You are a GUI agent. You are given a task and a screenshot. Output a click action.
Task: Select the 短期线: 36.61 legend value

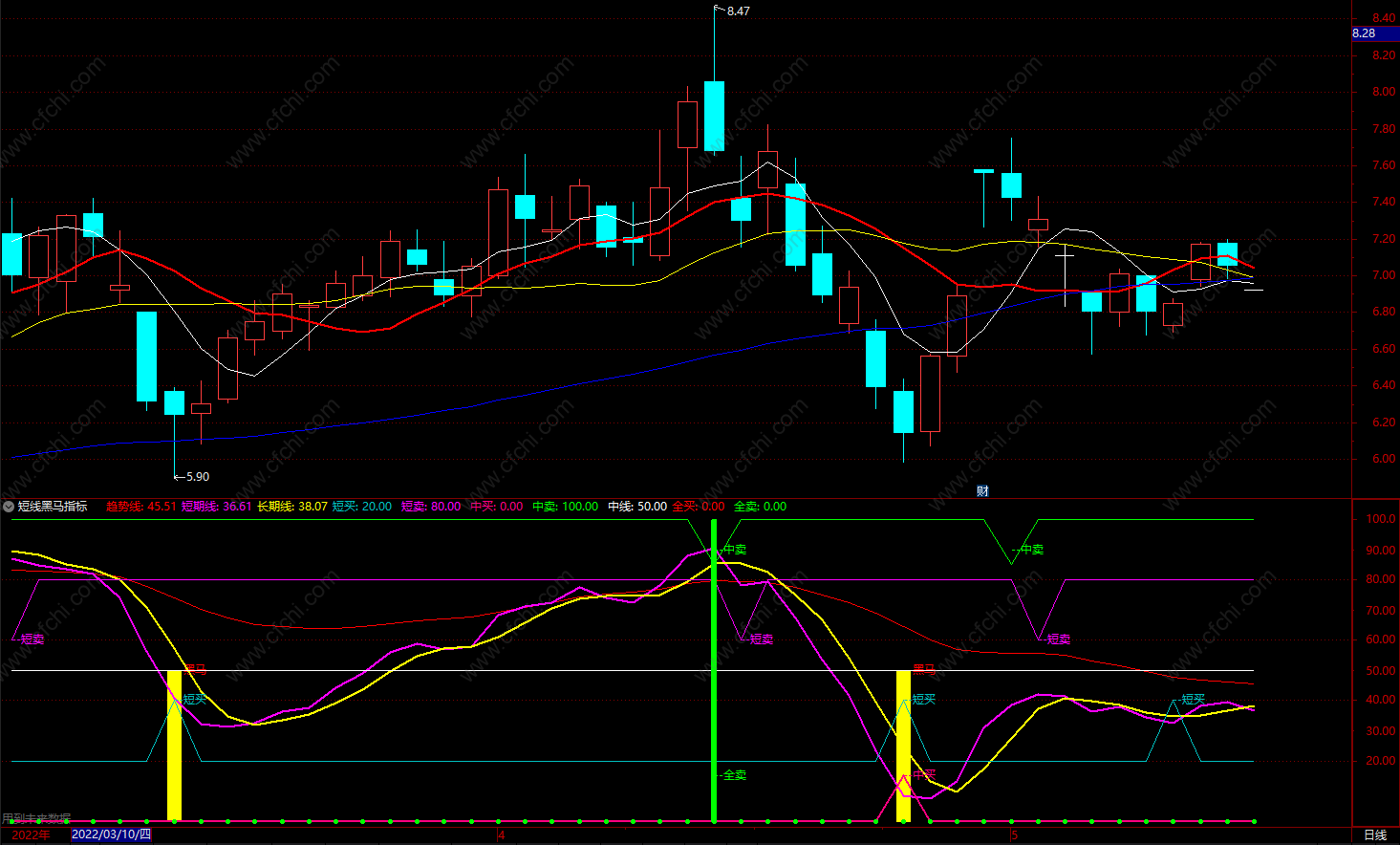pyautogui.click(x=216, y=507)
